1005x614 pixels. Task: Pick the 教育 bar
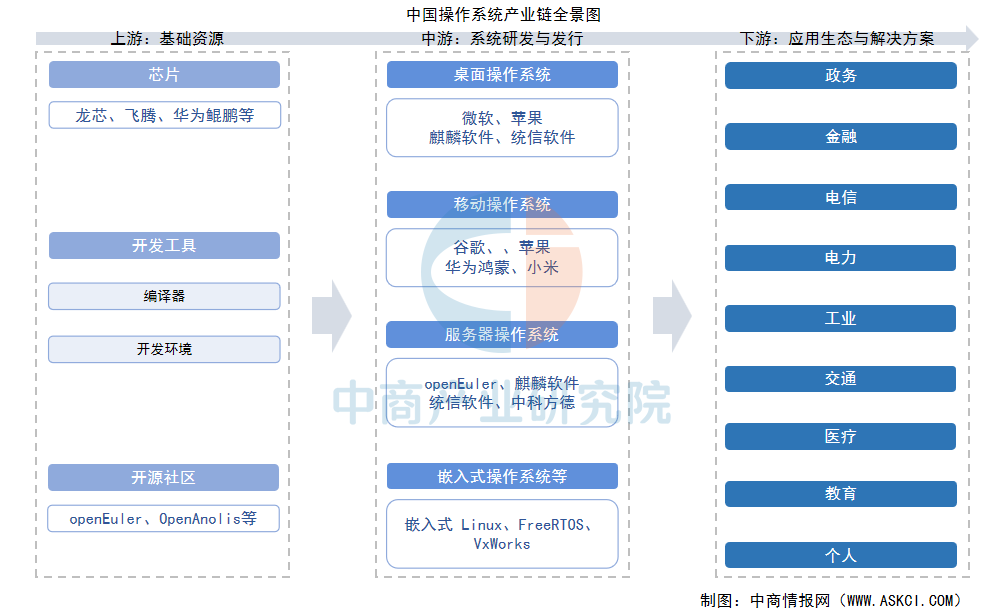(841, 494)
